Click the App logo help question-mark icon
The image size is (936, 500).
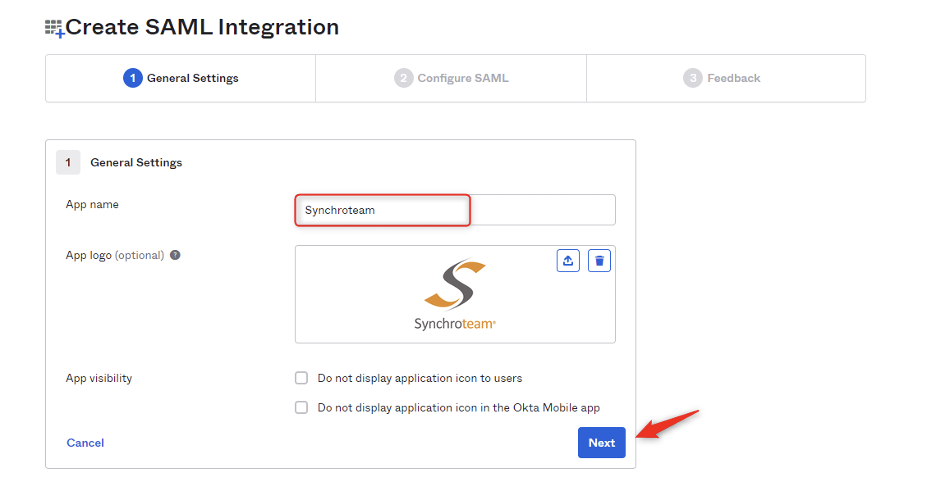[175, 255]
